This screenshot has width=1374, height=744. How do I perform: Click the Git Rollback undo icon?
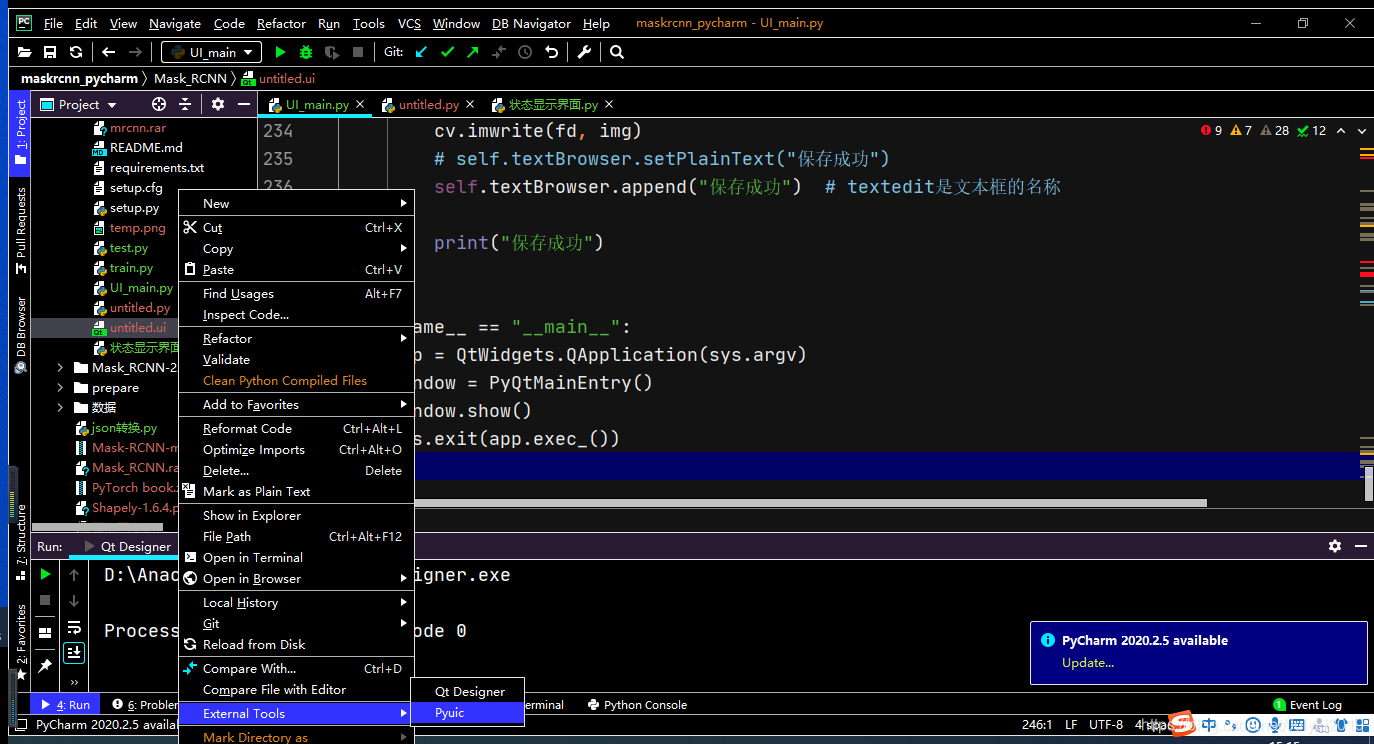[551, 52]
